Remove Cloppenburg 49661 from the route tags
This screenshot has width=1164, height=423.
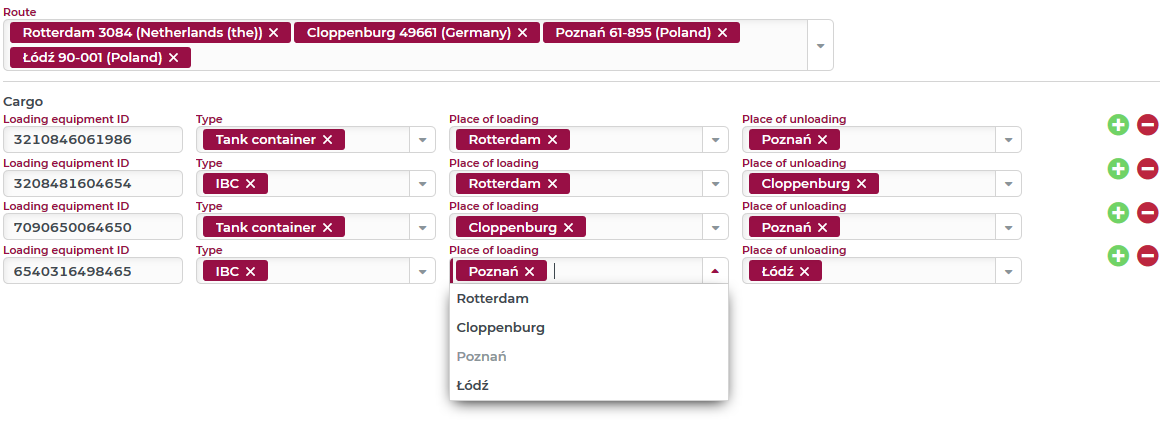pos(523,33)
